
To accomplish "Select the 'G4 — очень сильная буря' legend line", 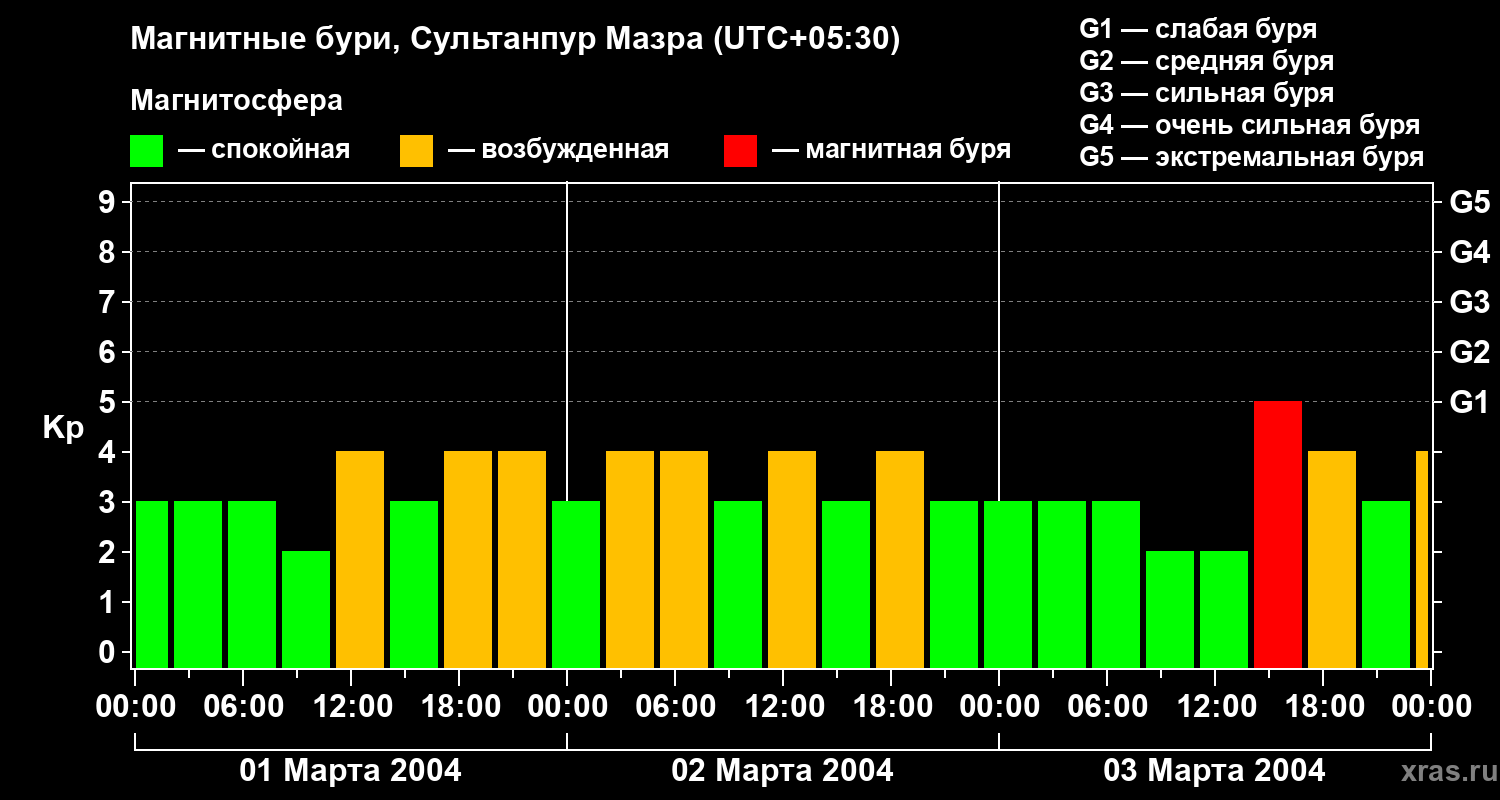I will pyautogui.click(x=1250, y=125).
